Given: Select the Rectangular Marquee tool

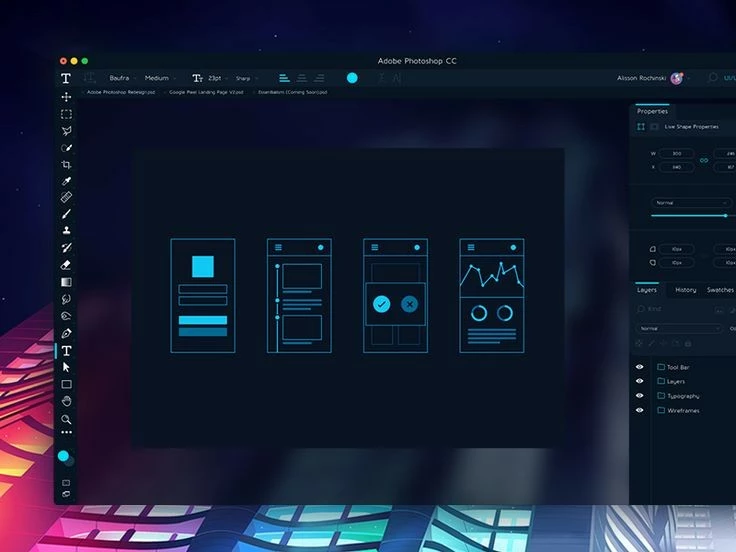Looking at the screenshot, I should click(66, 114).
